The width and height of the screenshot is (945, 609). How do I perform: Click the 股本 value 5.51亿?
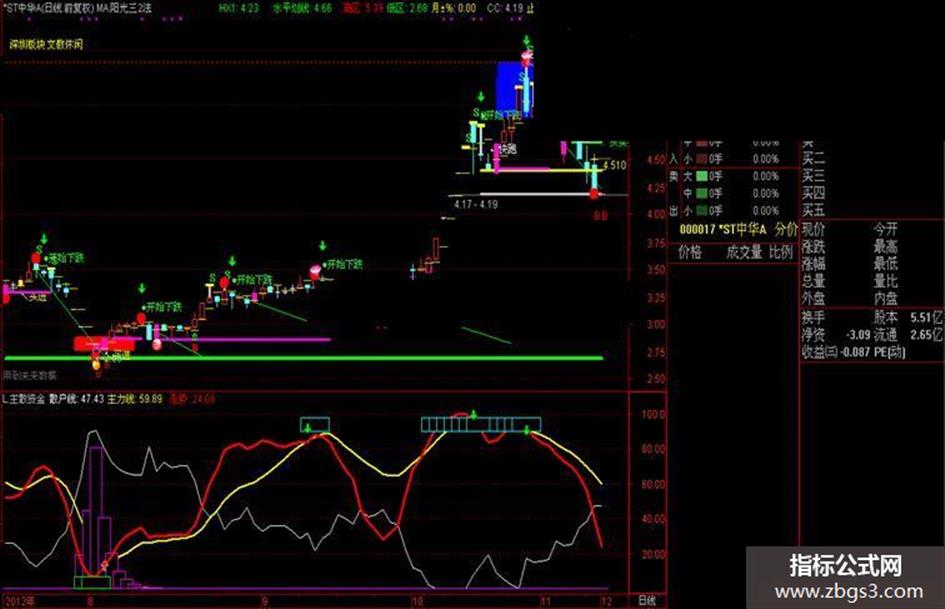[x=926, y=317]
